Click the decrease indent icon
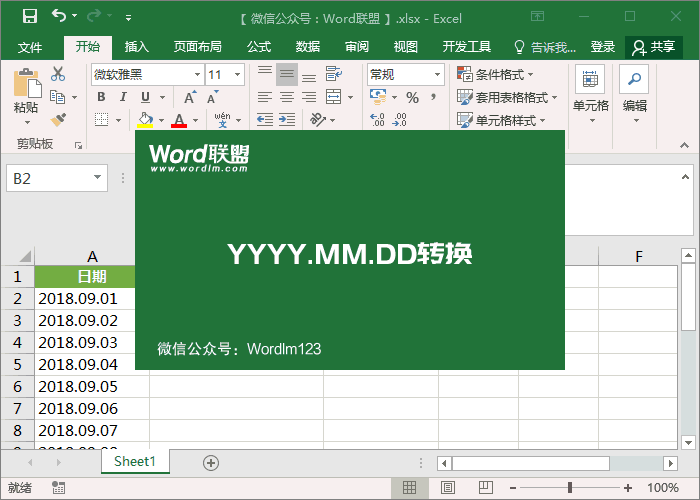Image resolution: width=700 pixels, height=500 pixels. coord(265,120)
